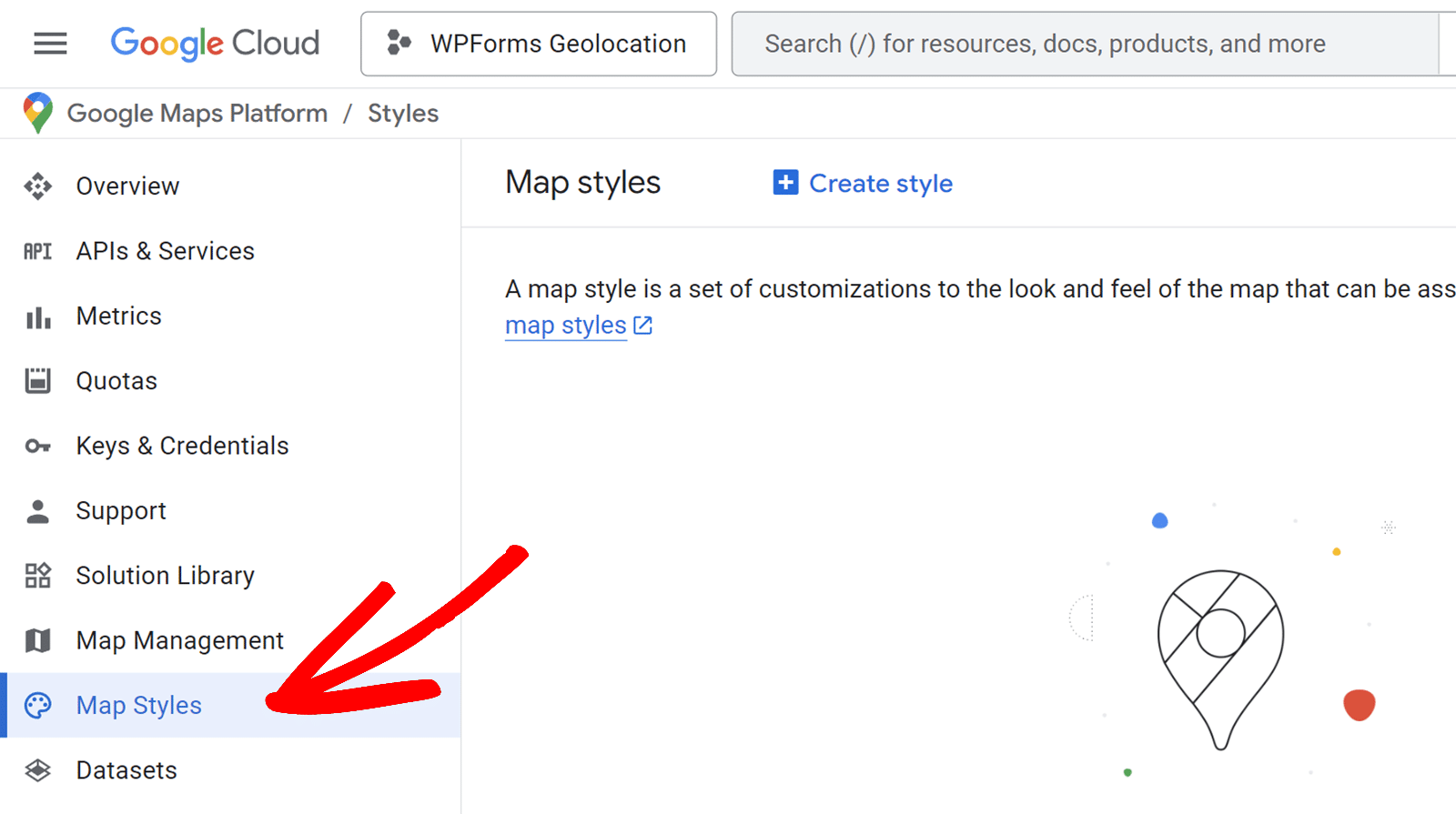The height and width of the screenshot is (814, 1456).
Task: Open Map Management
Action: click(x=230, y=640)
